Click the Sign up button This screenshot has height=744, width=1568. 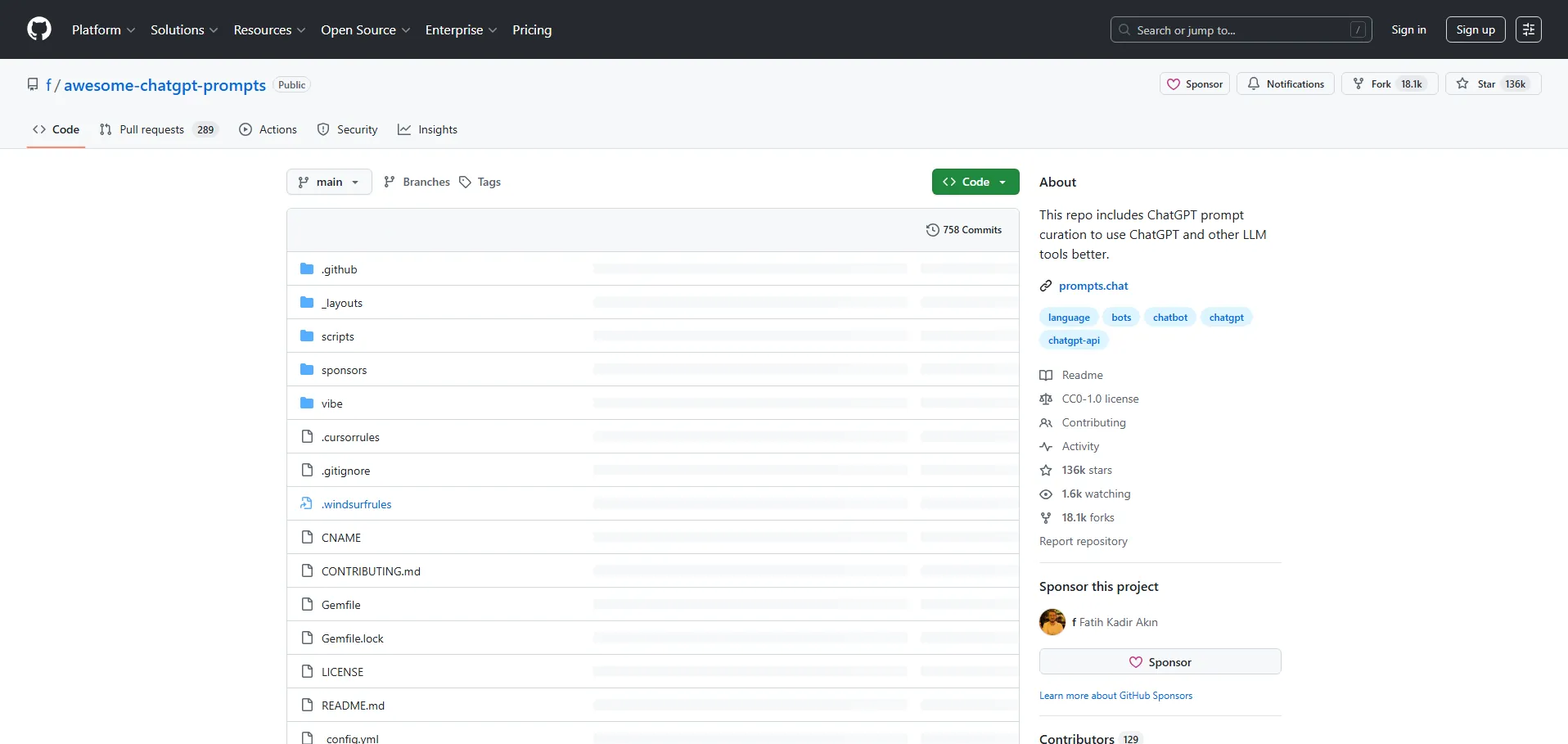click(x=1475, y=29)
